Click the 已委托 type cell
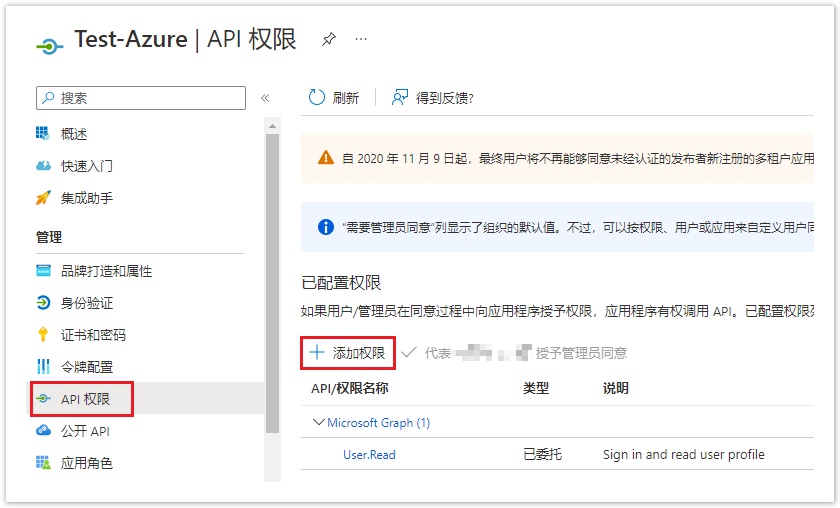This screenshot has height=508, width=840. click(542, 454)
